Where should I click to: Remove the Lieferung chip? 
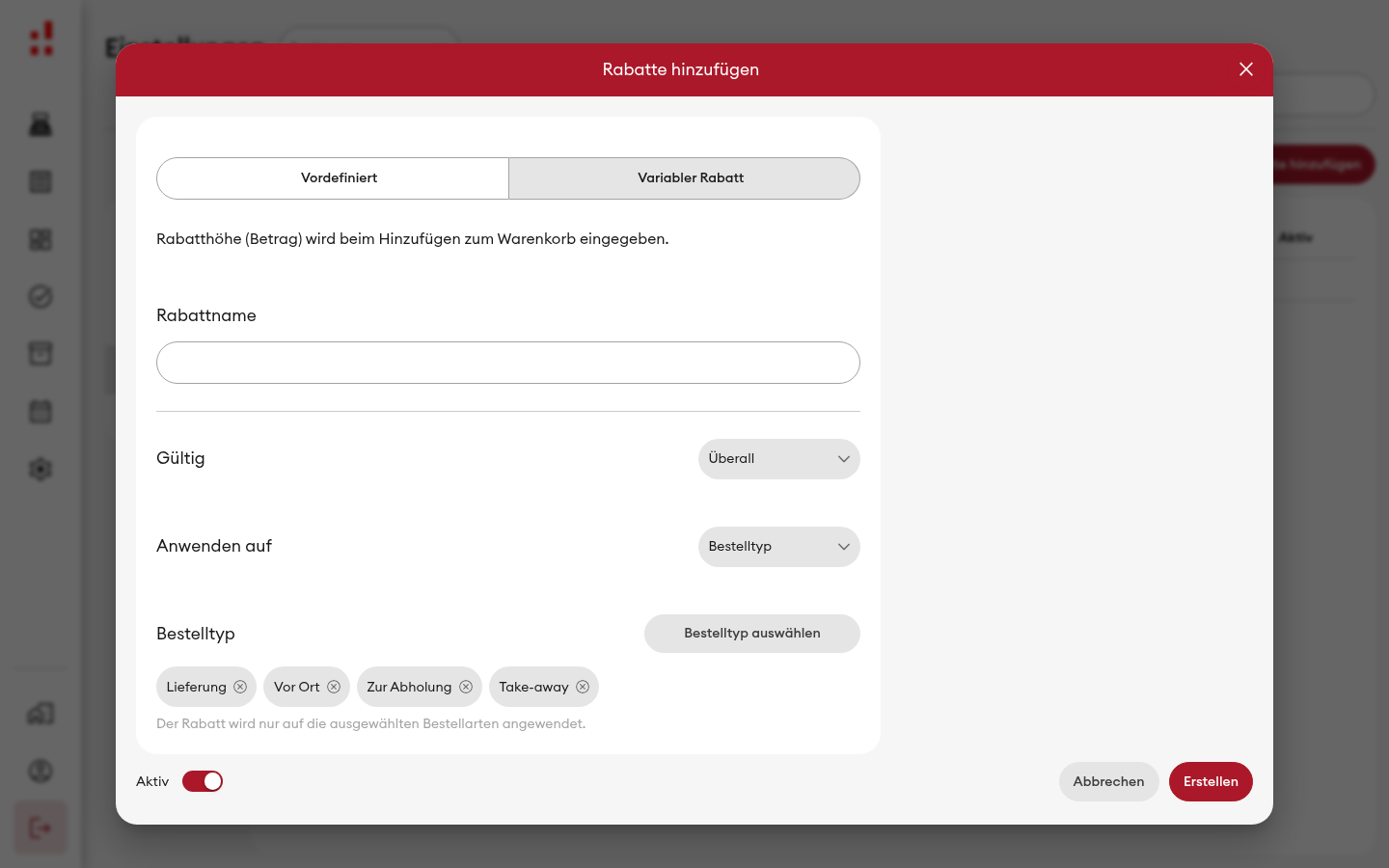point(240,687)
